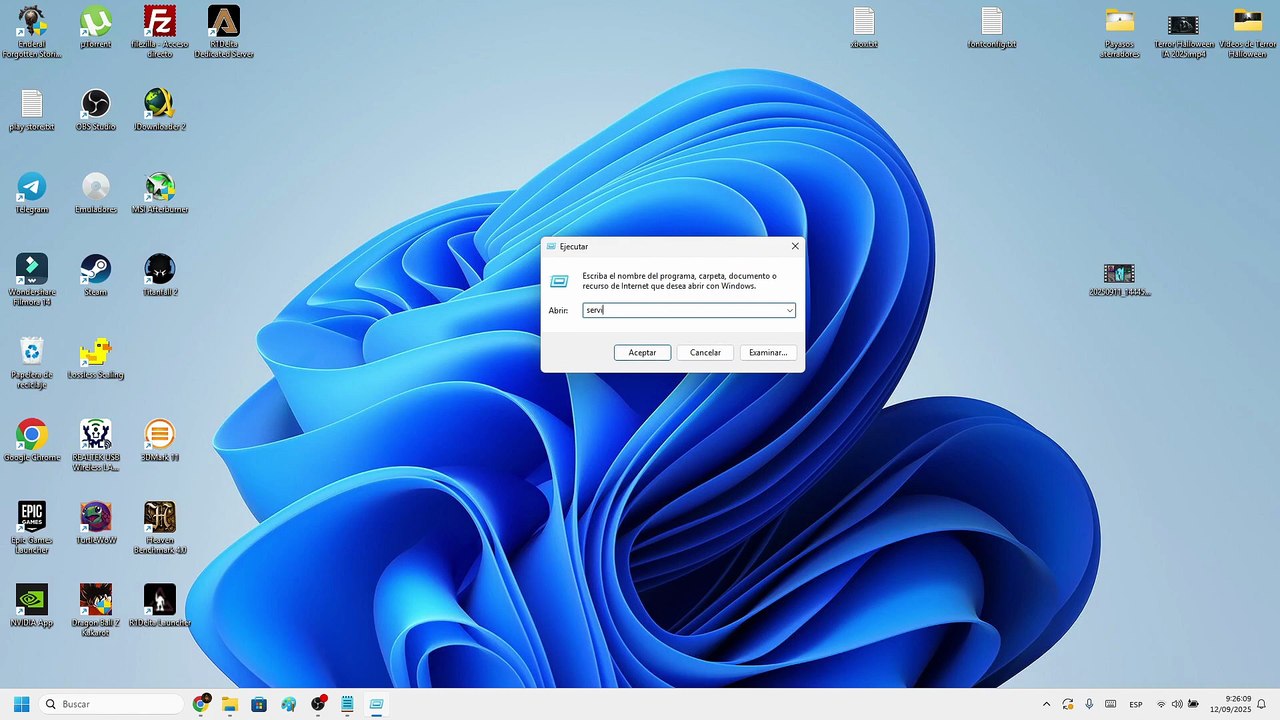
Task: Open the Windows Start menu button
Action: (x=21, y=704)
